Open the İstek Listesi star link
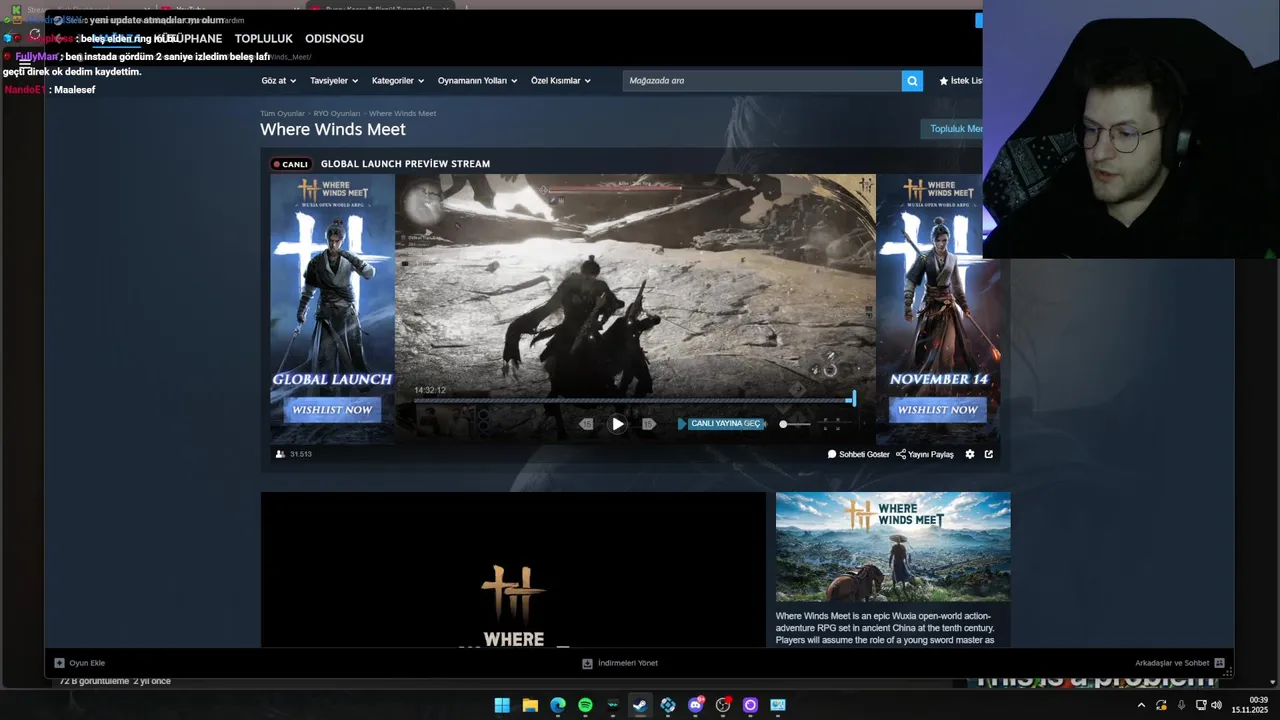Viewport: 1280px width, 720px height. (960, 81)
